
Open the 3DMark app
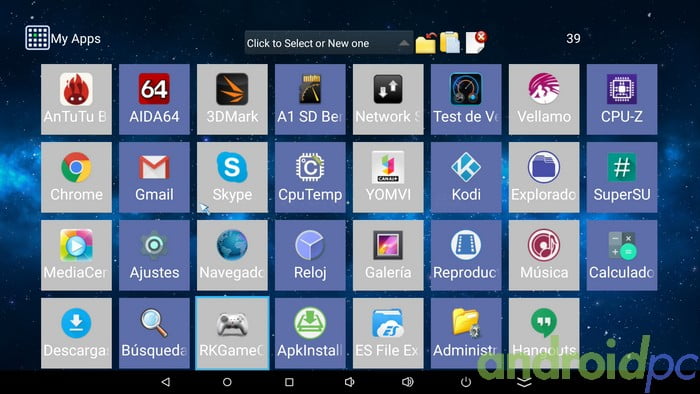pyautogui.click(x=232, y=99)
